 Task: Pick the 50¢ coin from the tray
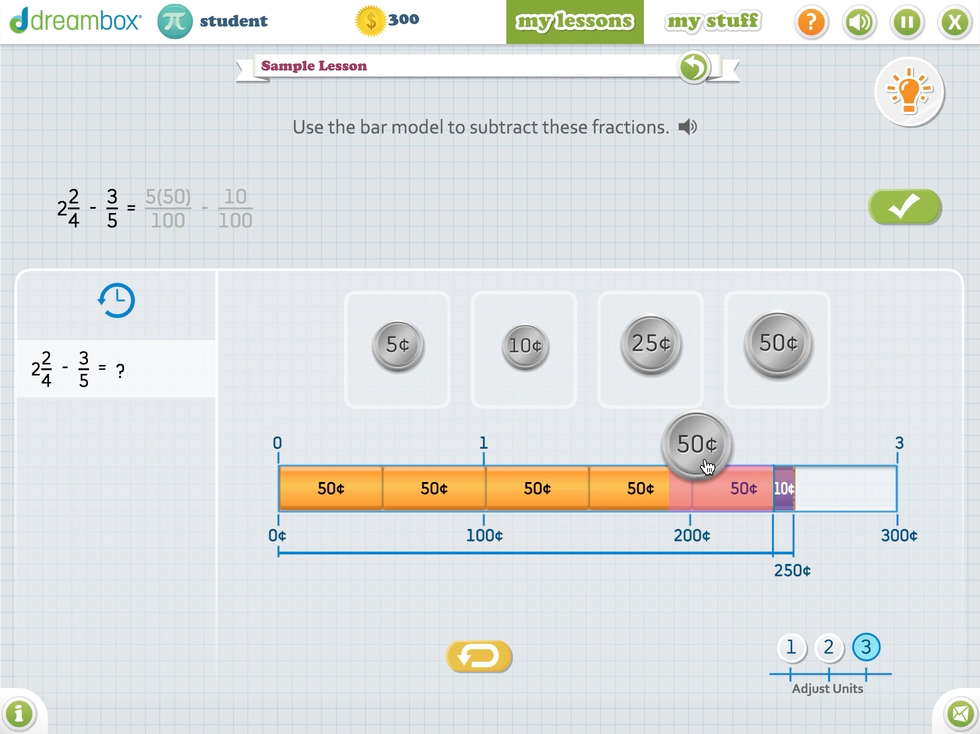pos(778,343)
